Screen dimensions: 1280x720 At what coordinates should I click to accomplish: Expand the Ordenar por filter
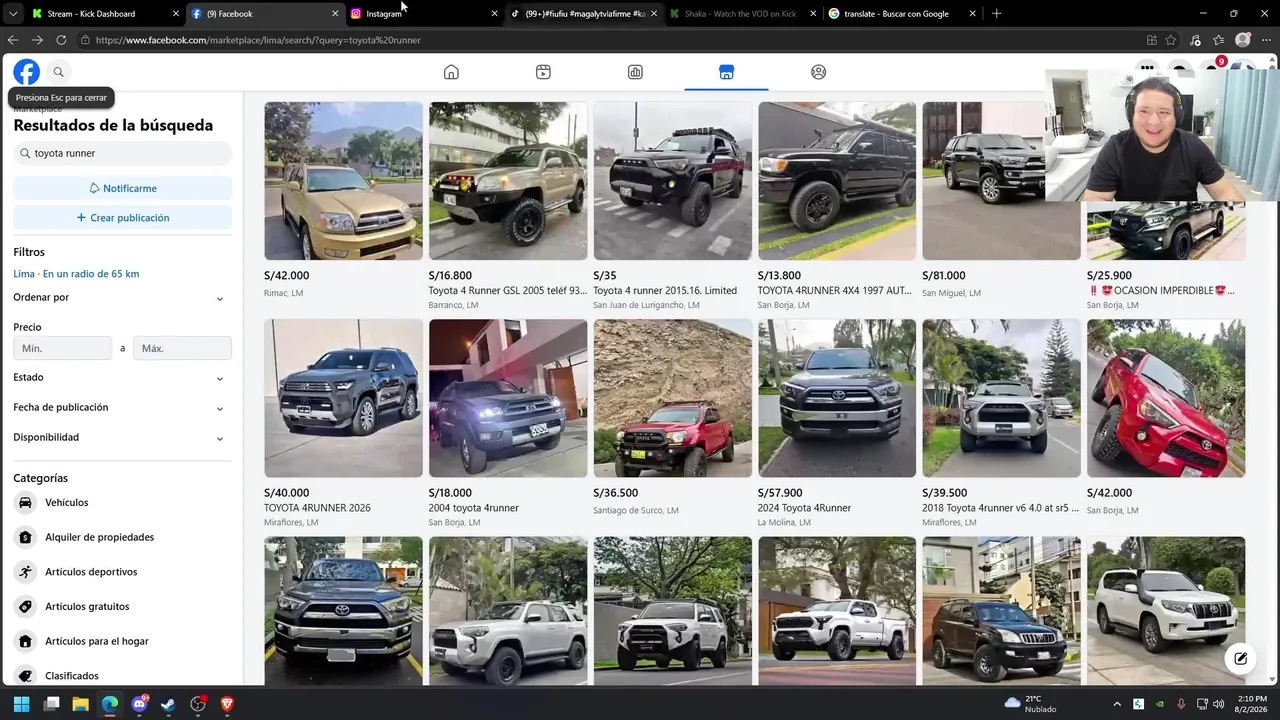[121, 297]
